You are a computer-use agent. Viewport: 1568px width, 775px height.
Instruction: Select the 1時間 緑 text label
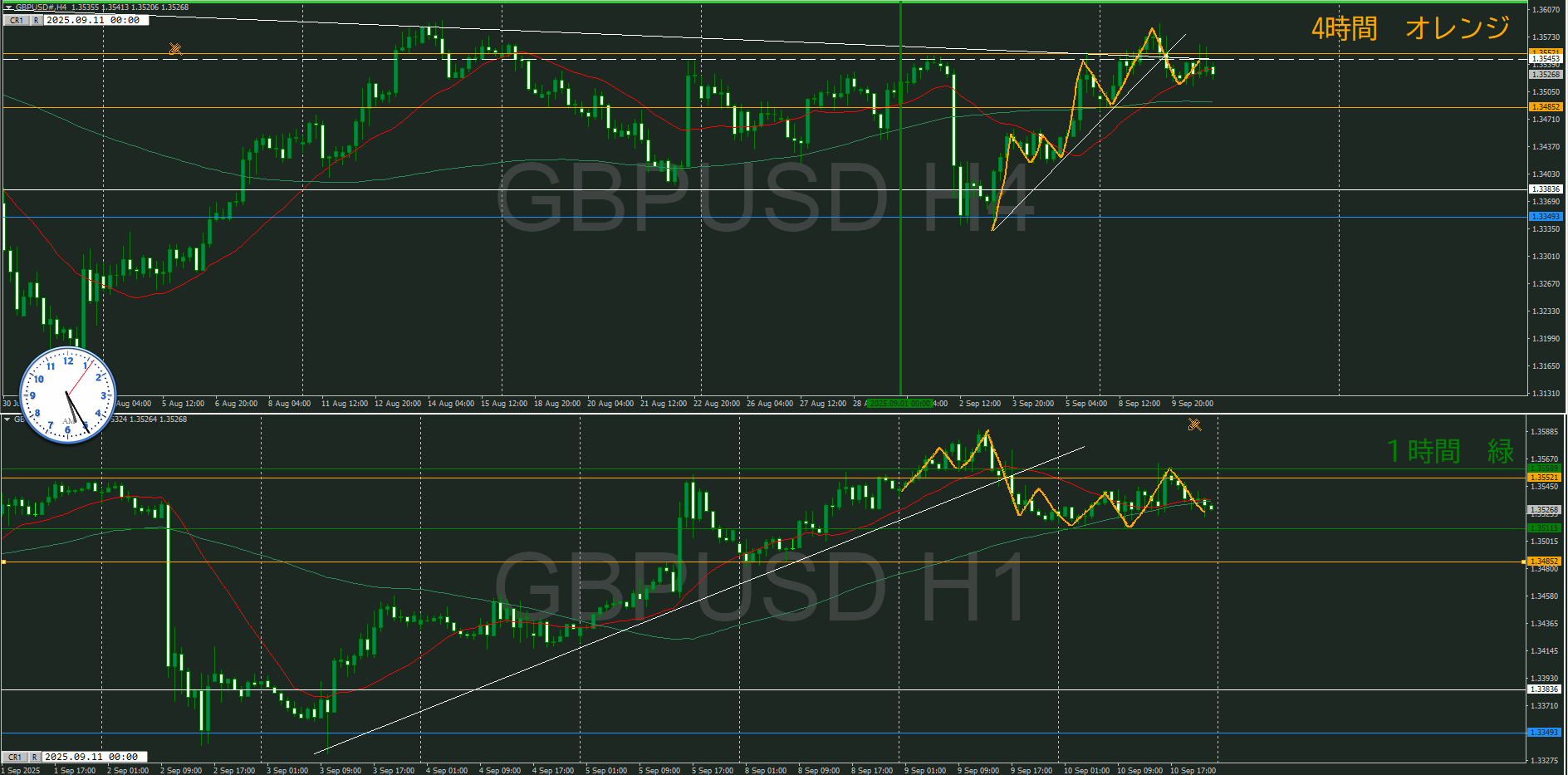(1450, 451)
